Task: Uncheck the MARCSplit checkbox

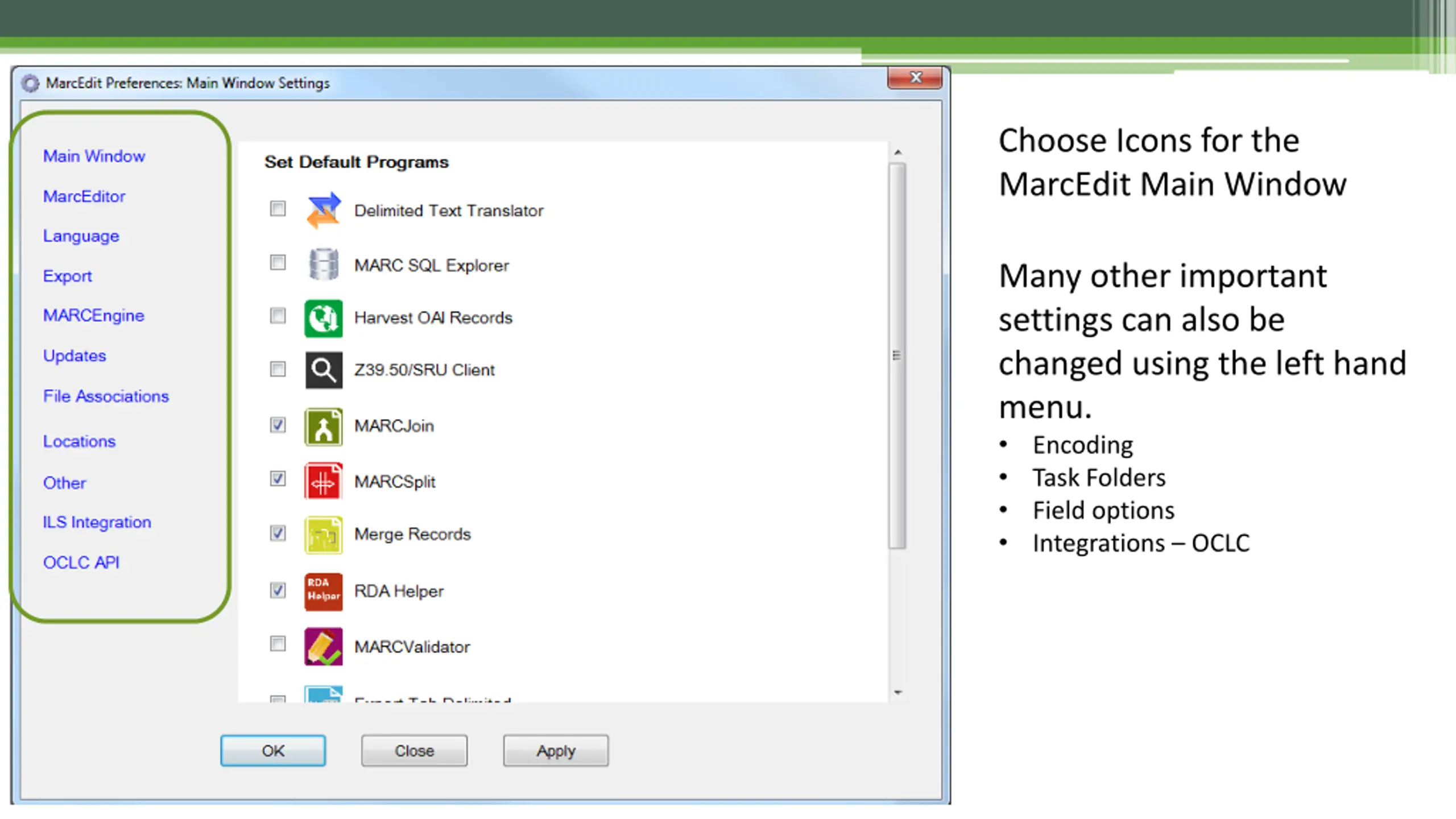Action: [x=278, y=479]
